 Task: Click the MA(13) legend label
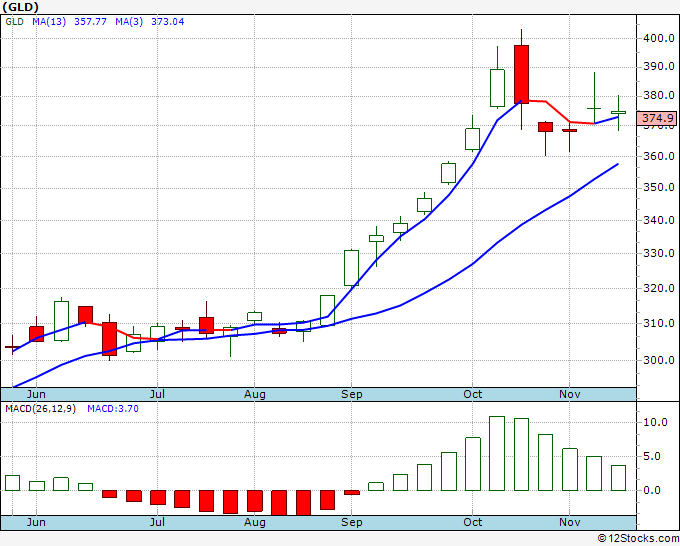(x=49, y=22)
